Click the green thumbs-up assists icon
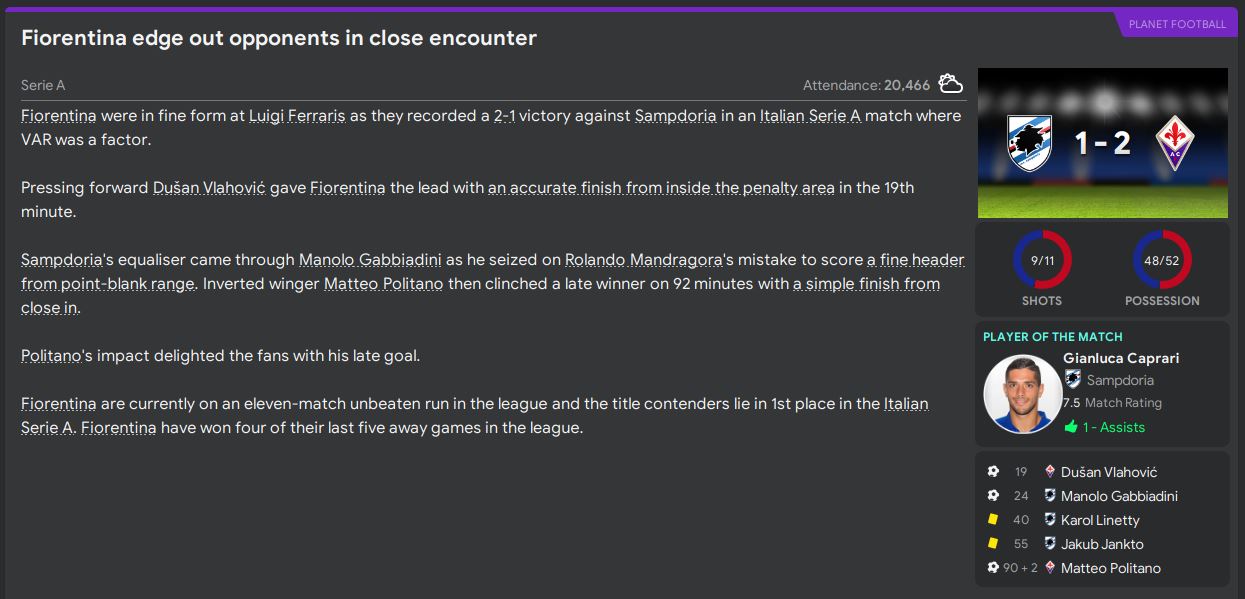The width and height of the screenshot is (1245, 599). point(1071,427)
